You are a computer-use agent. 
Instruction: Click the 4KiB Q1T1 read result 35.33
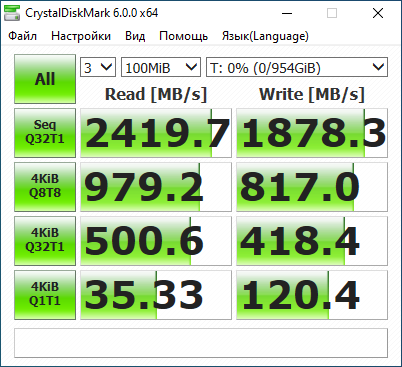click(156, 295)
